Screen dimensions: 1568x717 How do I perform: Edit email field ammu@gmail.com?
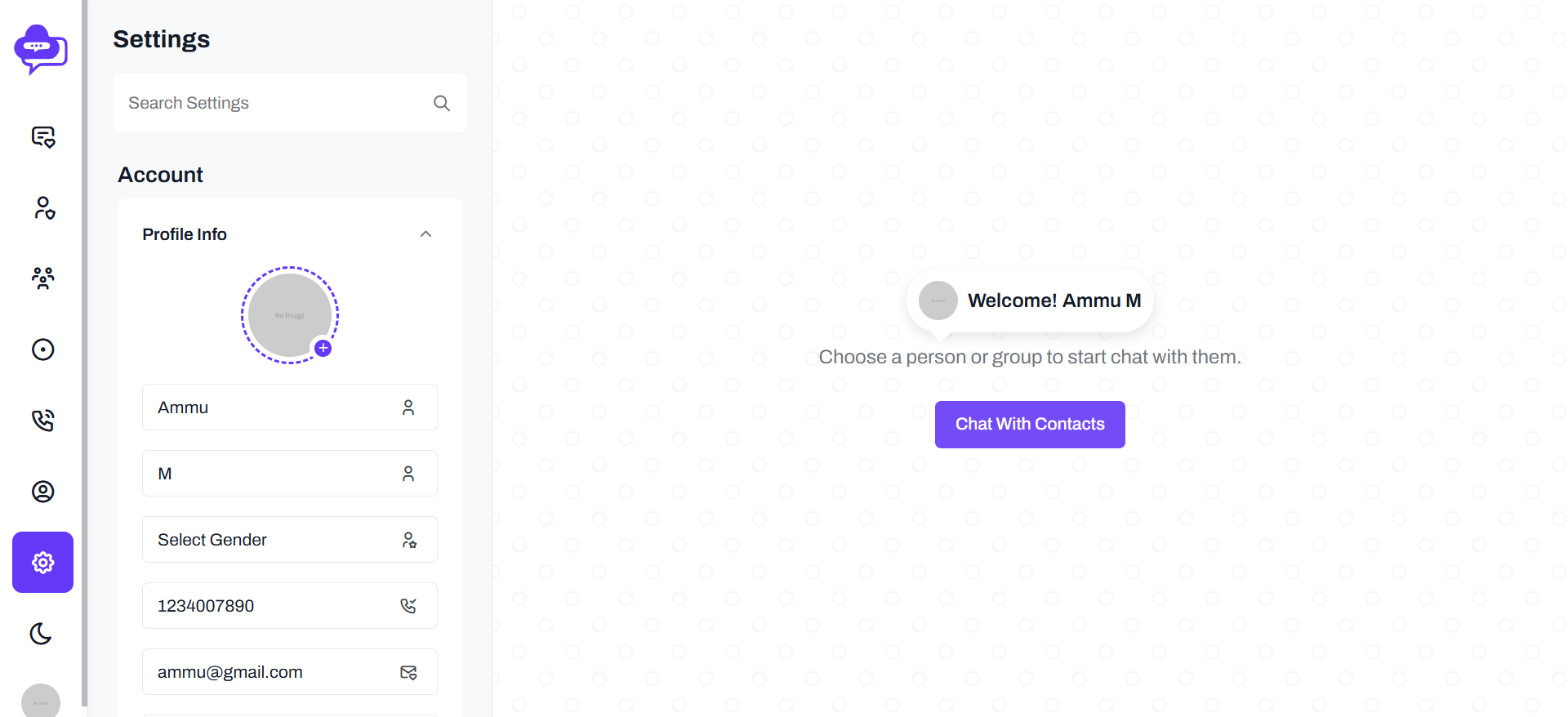click(290, 672)
